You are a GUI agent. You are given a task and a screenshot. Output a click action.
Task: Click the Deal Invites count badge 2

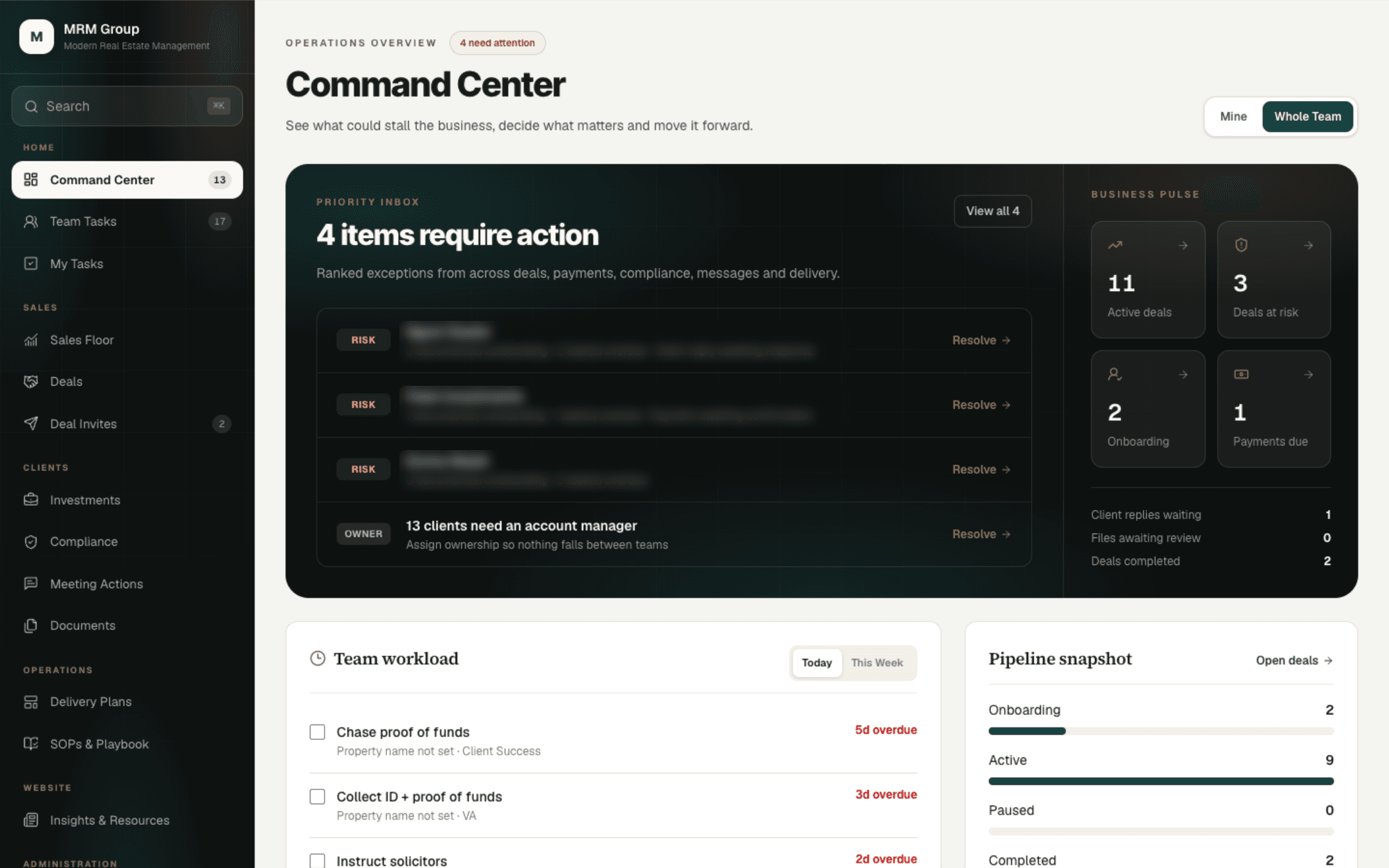(221, 424)
